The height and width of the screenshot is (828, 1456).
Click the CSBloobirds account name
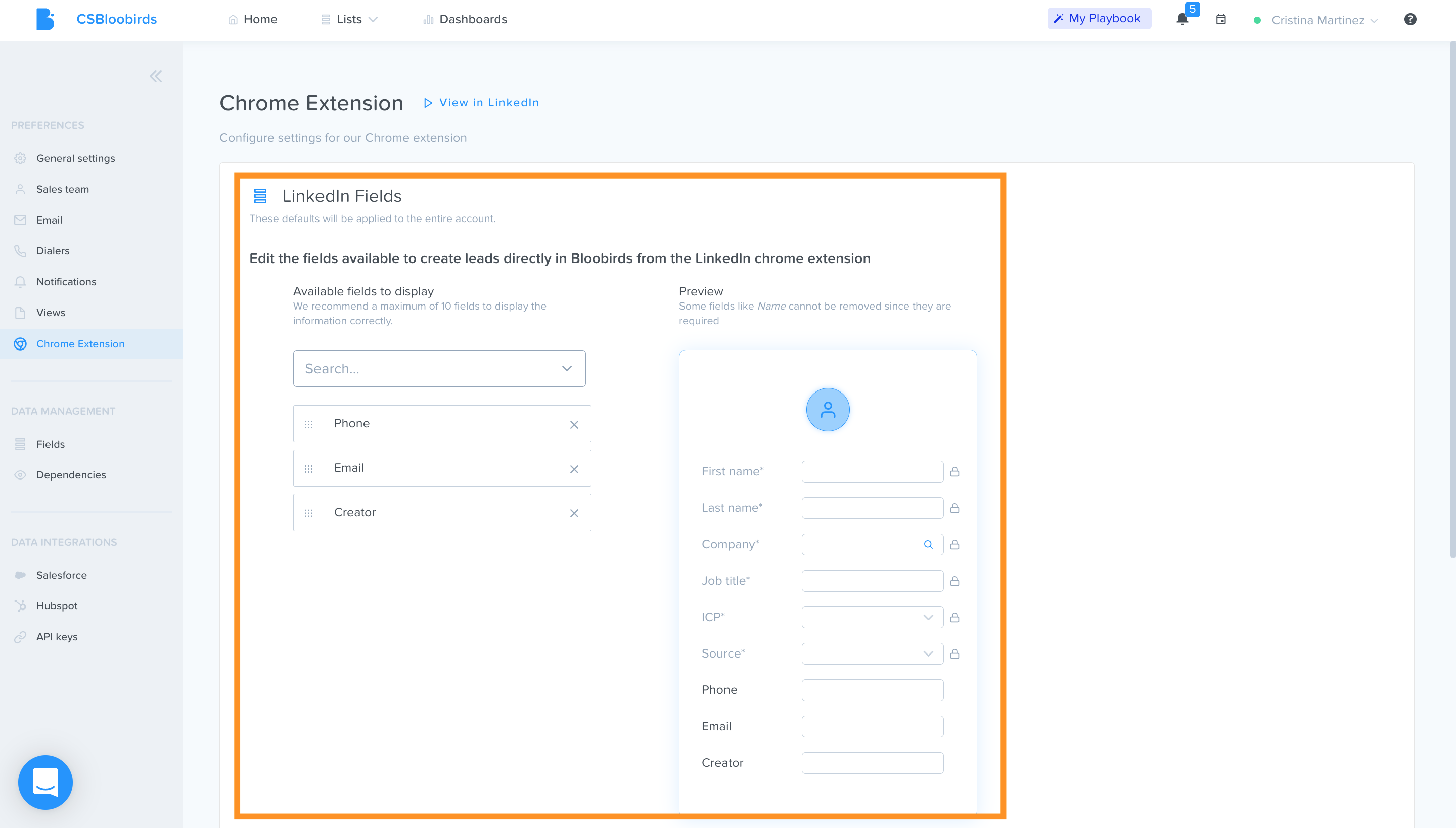(x=116, y=19)
